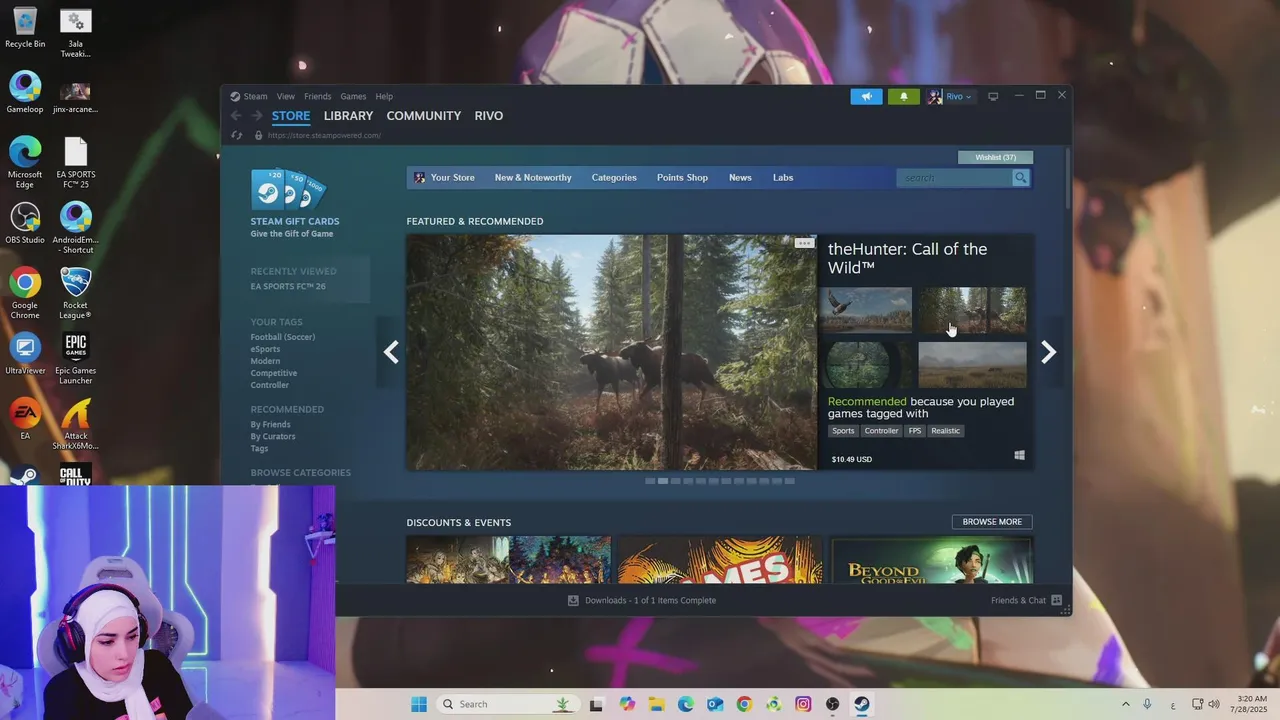Open Instagram from the taskbar
Viewport: 1280px width, 720px height.
tap(803, 704)
